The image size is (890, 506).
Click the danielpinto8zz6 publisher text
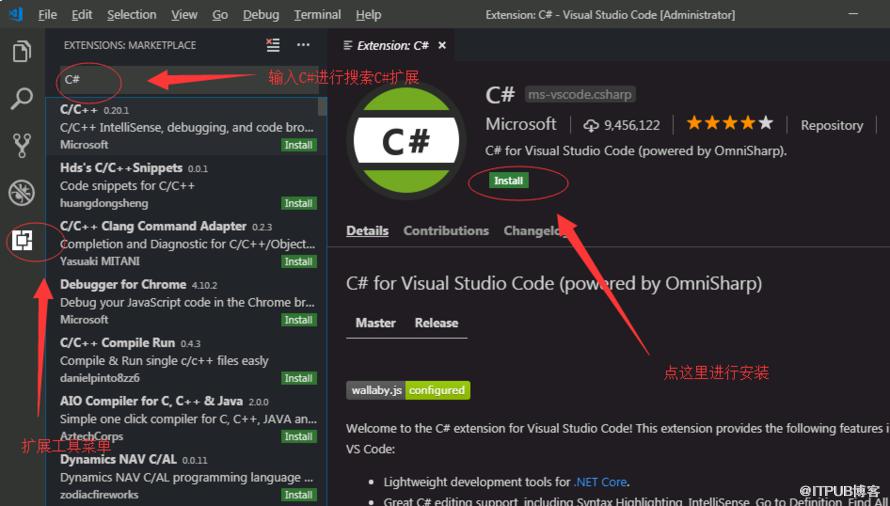[x=100, y=378]
